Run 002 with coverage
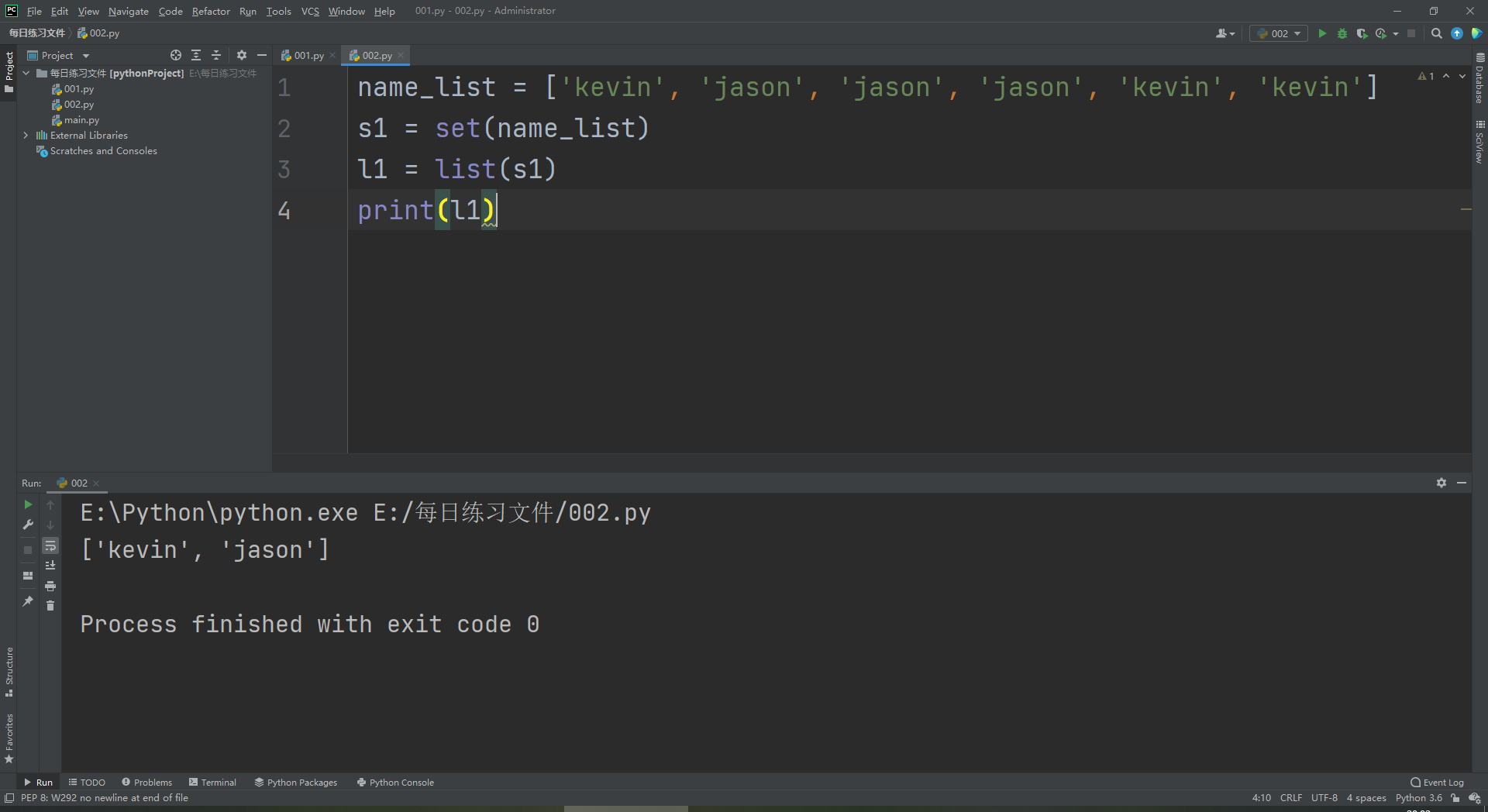Screen dimensions: 1488x812 (x=1362, y=33)
